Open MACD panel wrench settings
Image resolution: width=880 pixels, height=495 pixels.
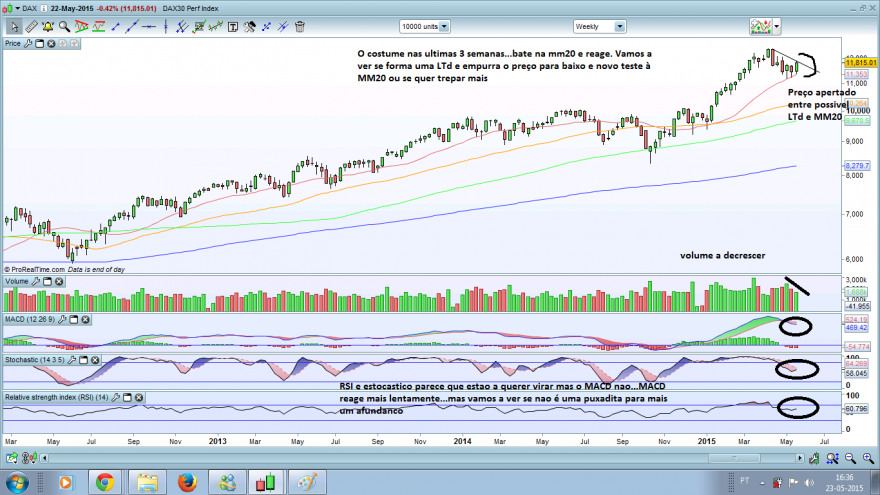click(x=62, y=319)
